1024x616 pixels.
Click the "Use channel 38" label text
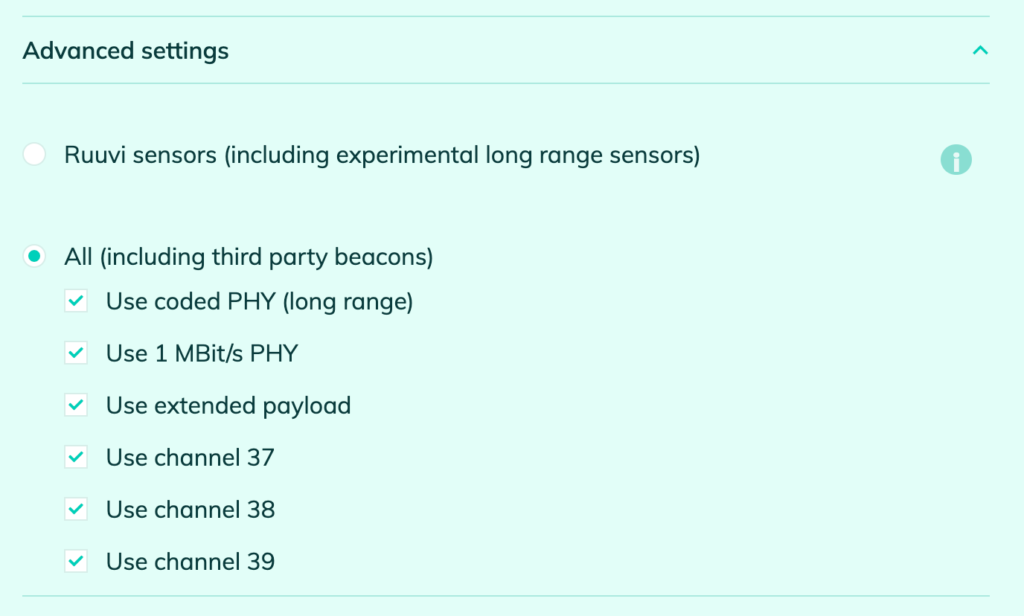pyautogui.click(x=190, y=509)
